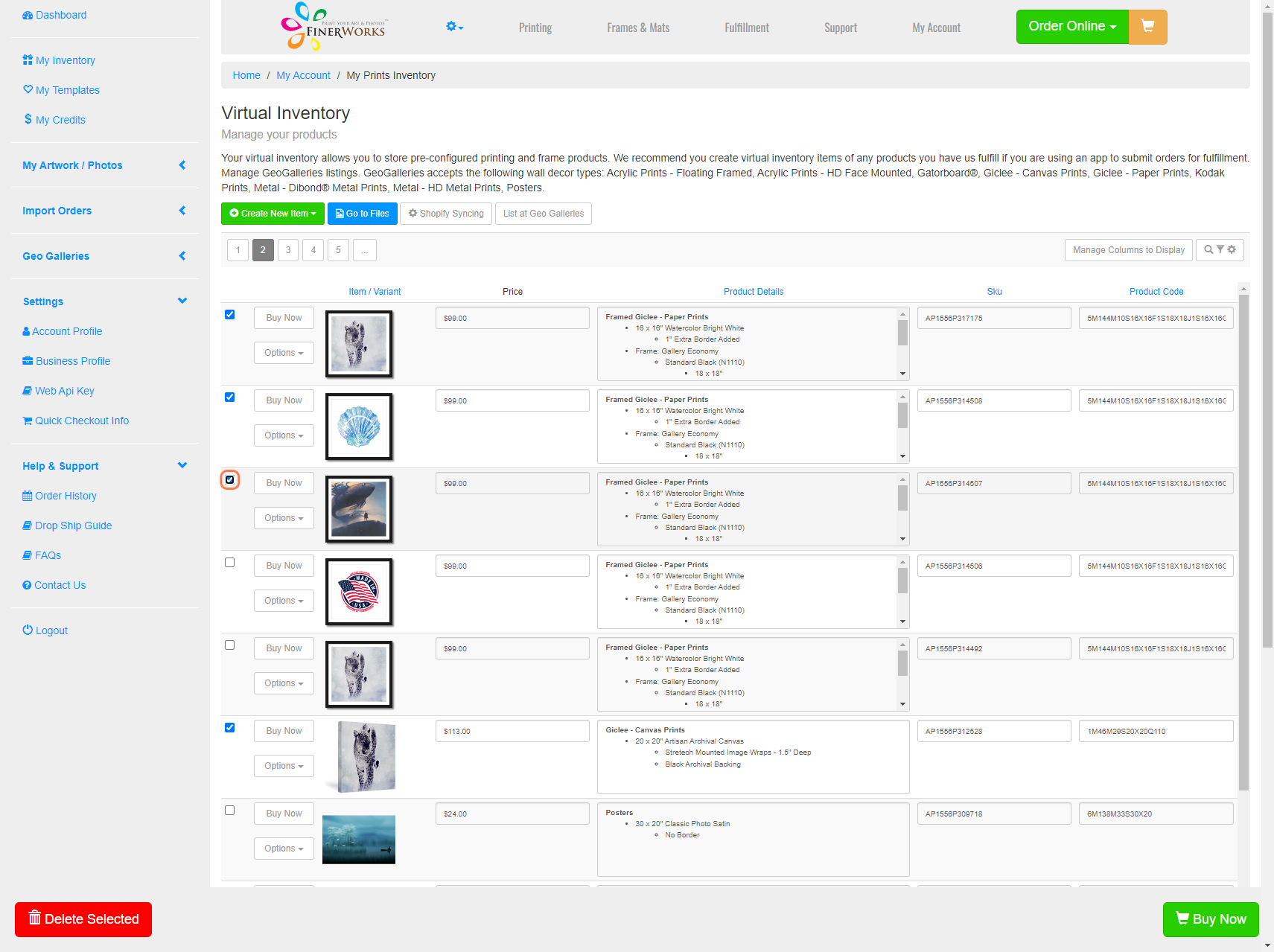
Task: Click the shopping cart icon button
Action: coord(1147,27)
